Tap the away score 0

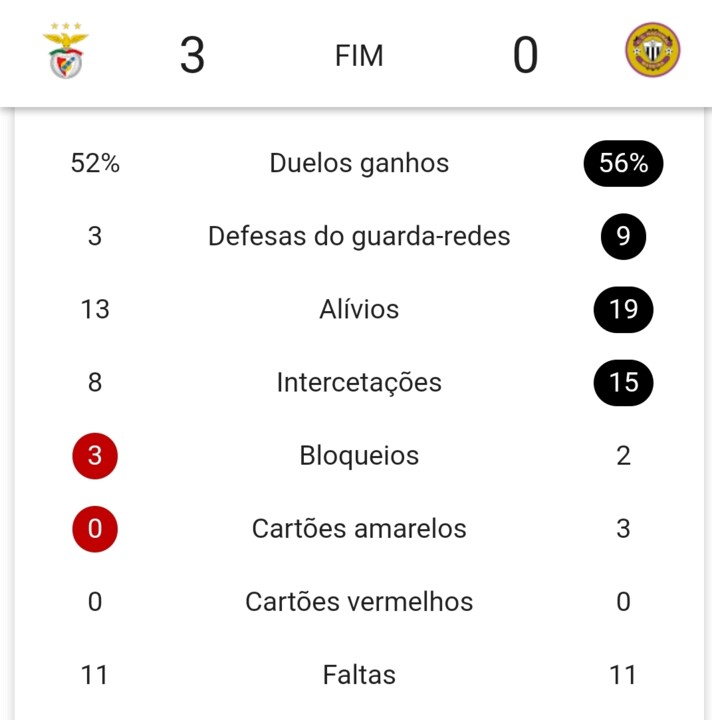525,55
